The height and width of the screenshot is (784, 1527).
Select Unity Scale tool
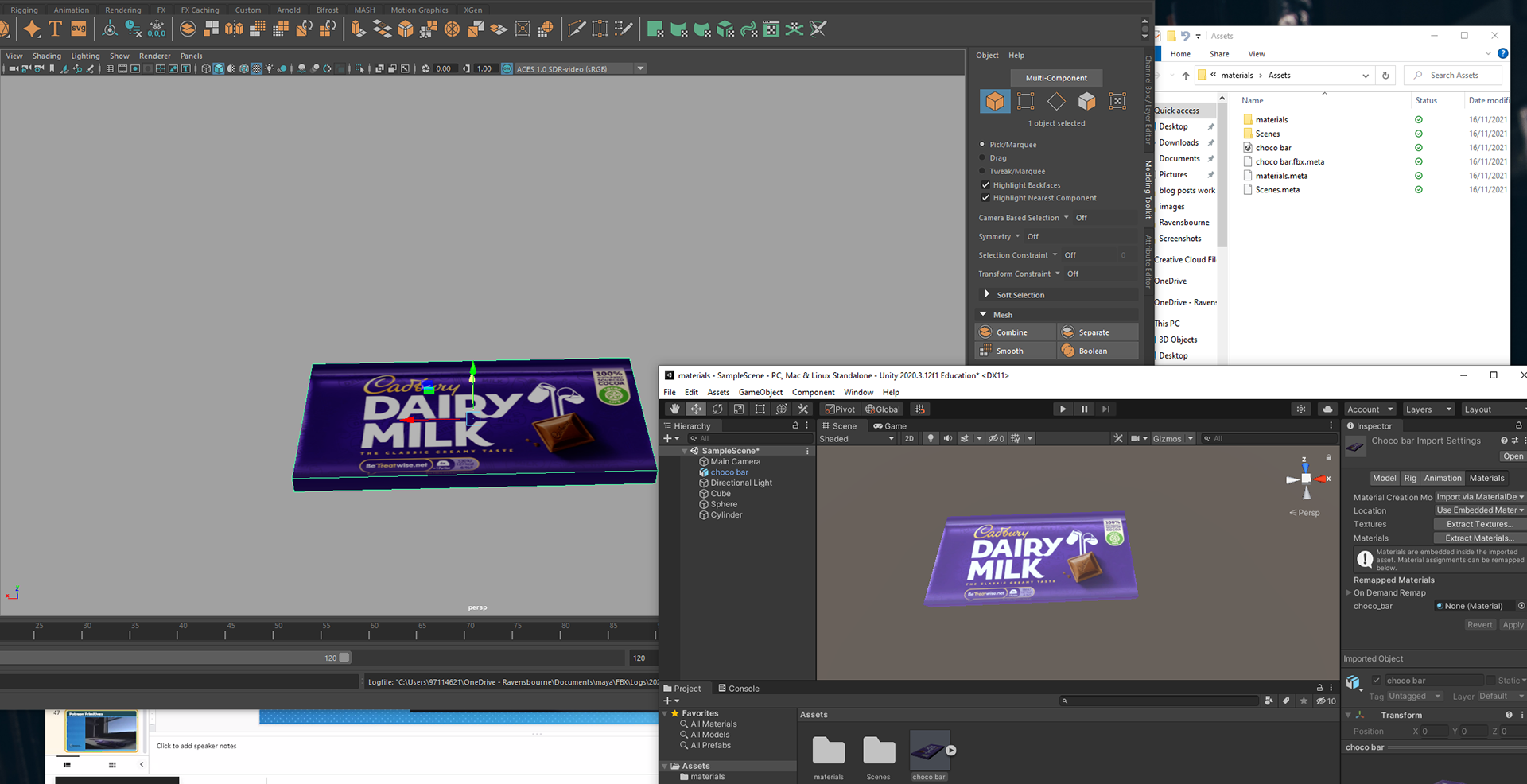(x=739, y=409)
